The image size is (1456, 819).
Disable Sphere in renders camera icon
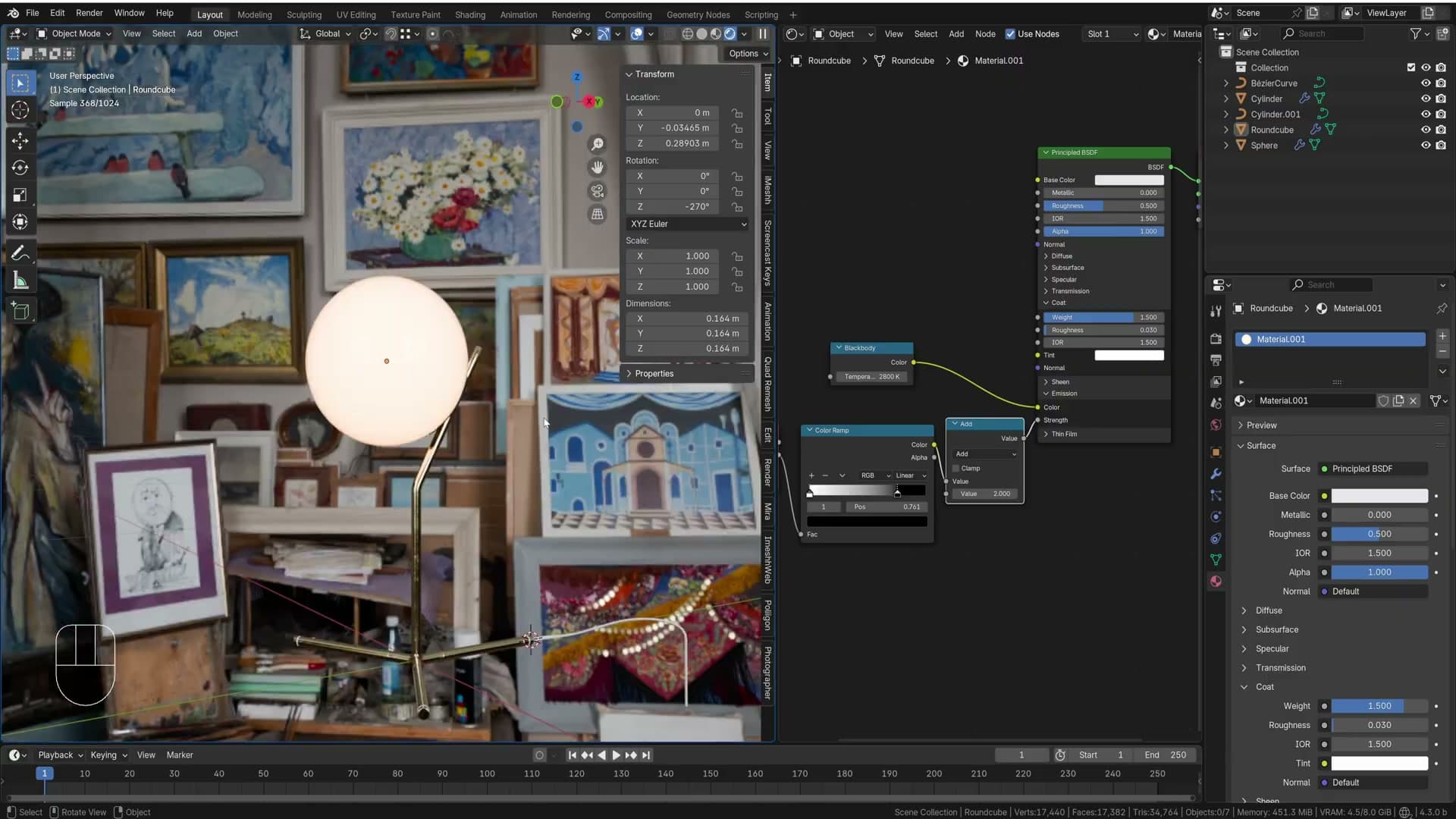click(1441, 145)
